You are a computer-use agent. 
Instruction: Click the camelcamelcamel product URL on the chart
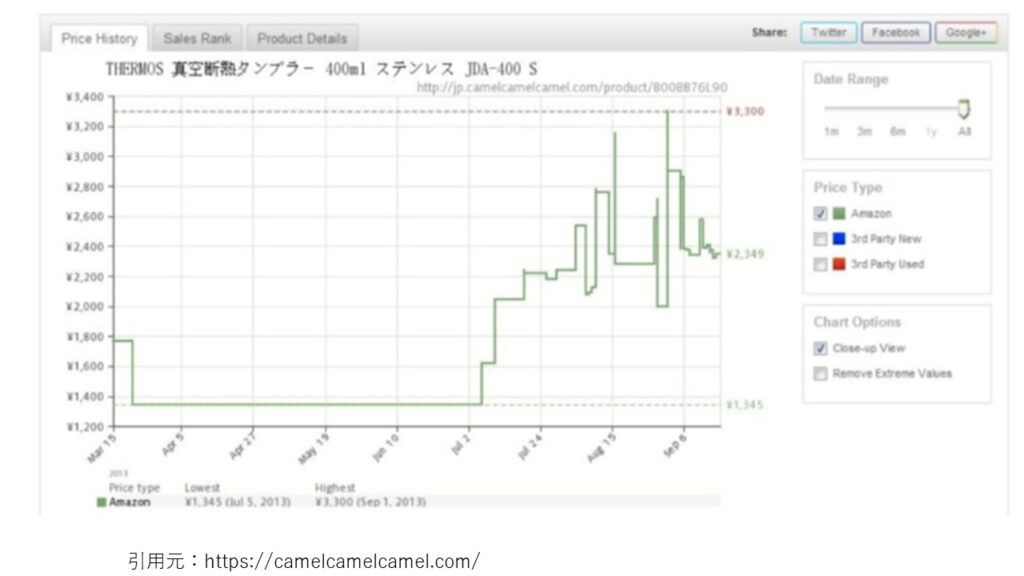coord(572,88)
